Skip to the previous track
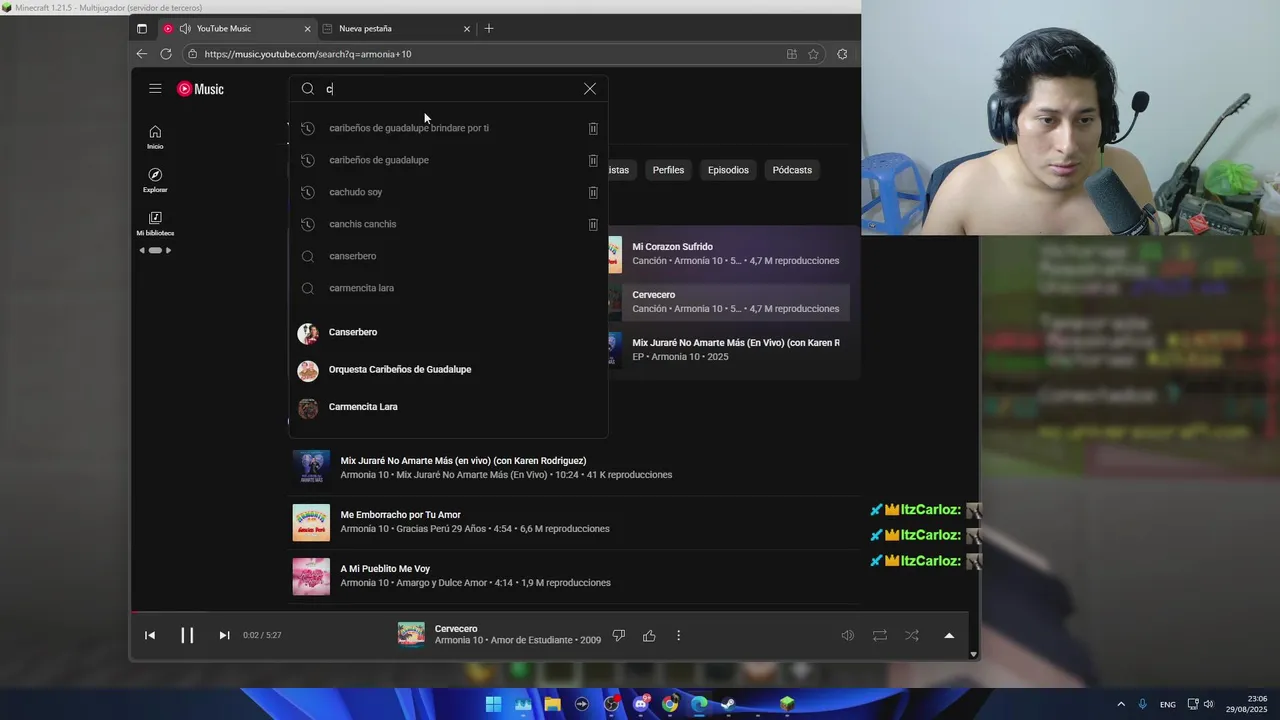Screen dimensions: 1280x720 pos(150,635)
